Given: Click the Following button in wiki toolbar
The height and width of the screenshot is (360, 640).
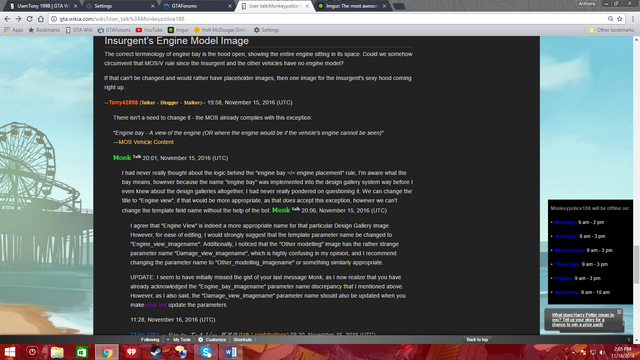Looking at the screenshot, I should [150, 340].
